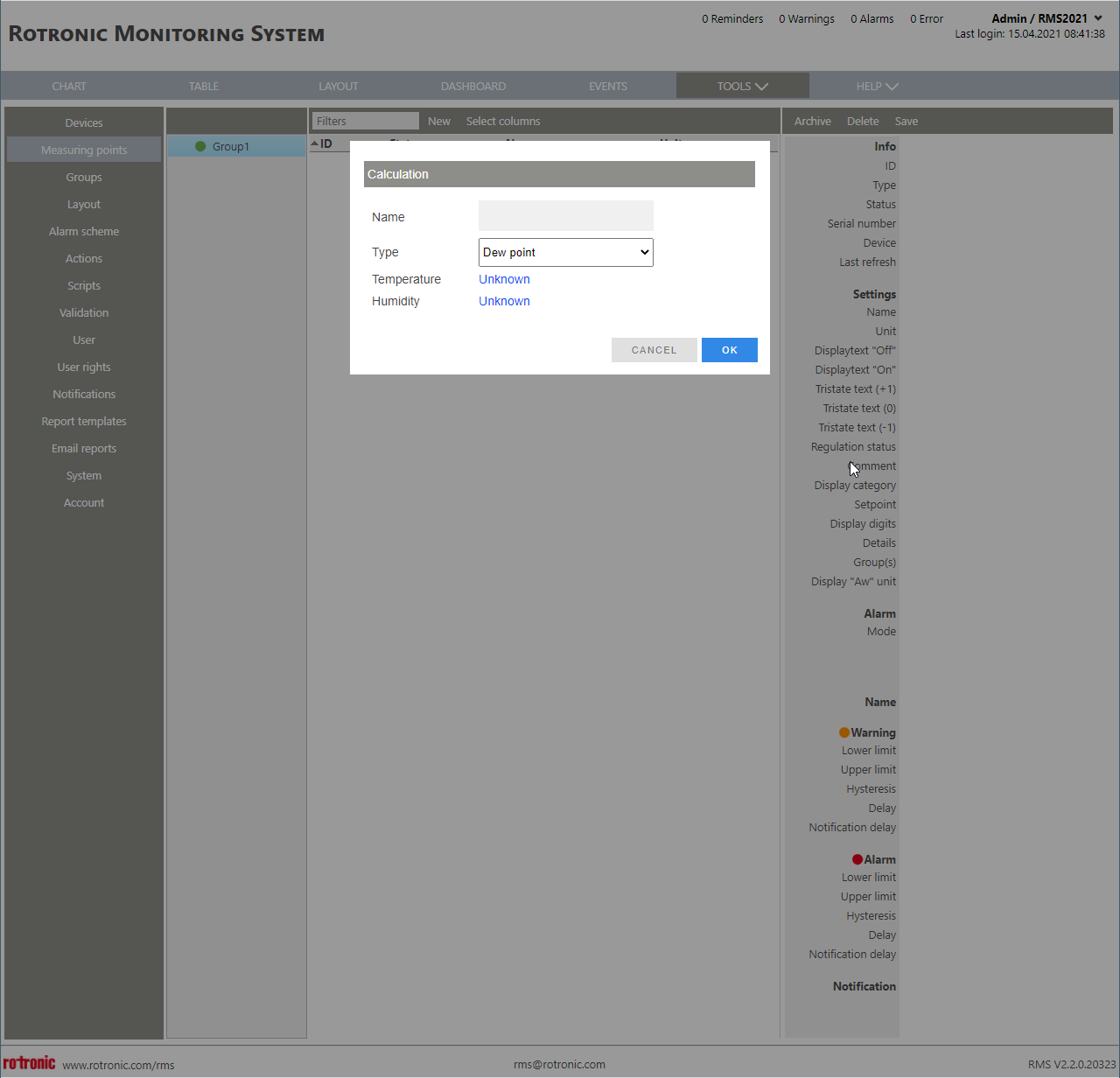Open Notifications in the sidebar

(x=84, y=394)
